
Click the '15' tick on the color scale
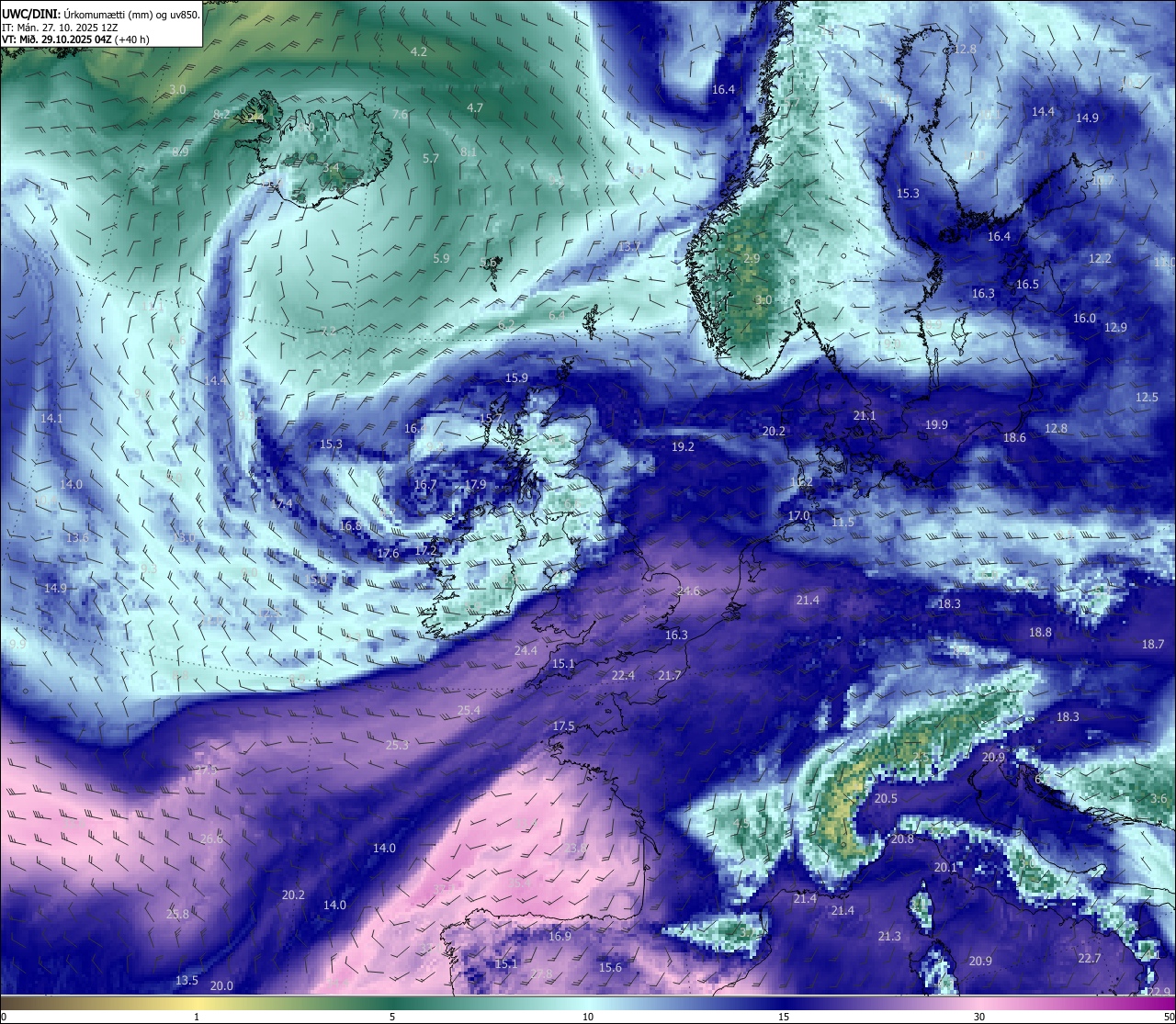[x=784, y=1017]
